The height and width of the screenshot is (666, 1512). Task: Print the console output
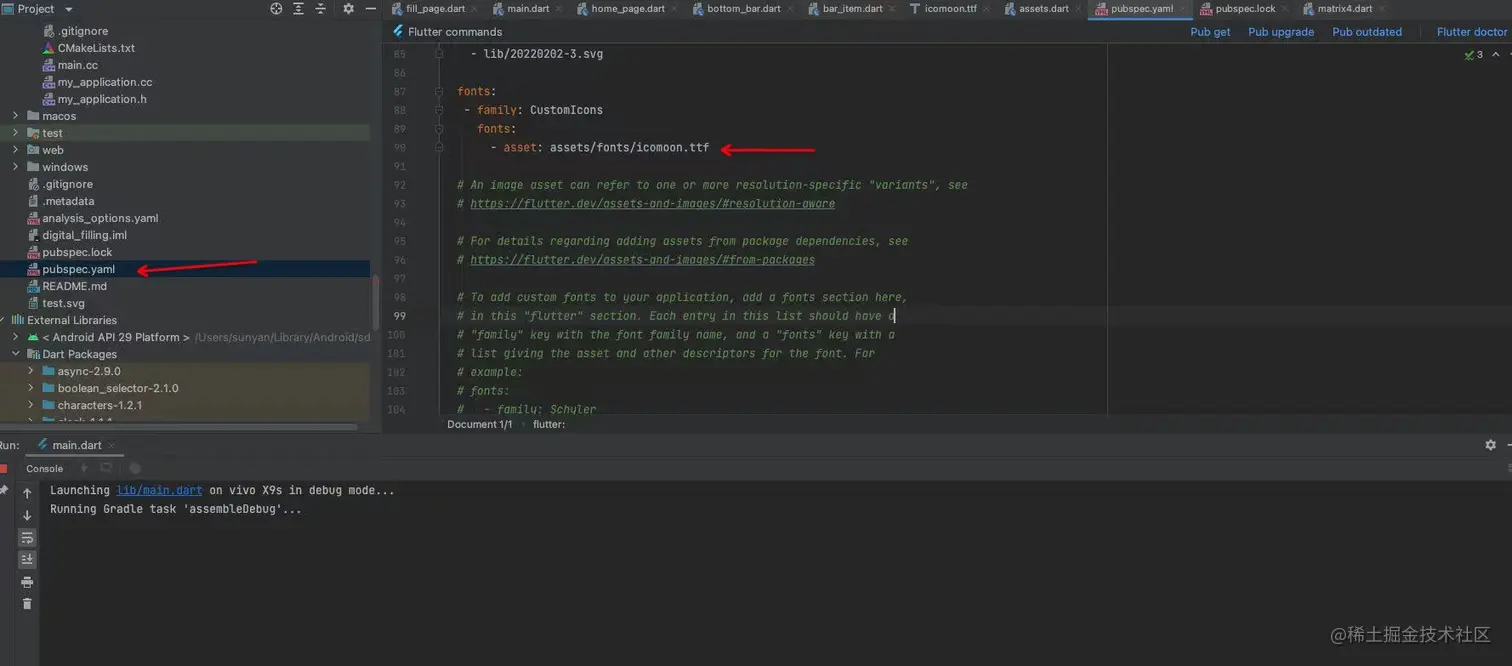tap(27, 582)
